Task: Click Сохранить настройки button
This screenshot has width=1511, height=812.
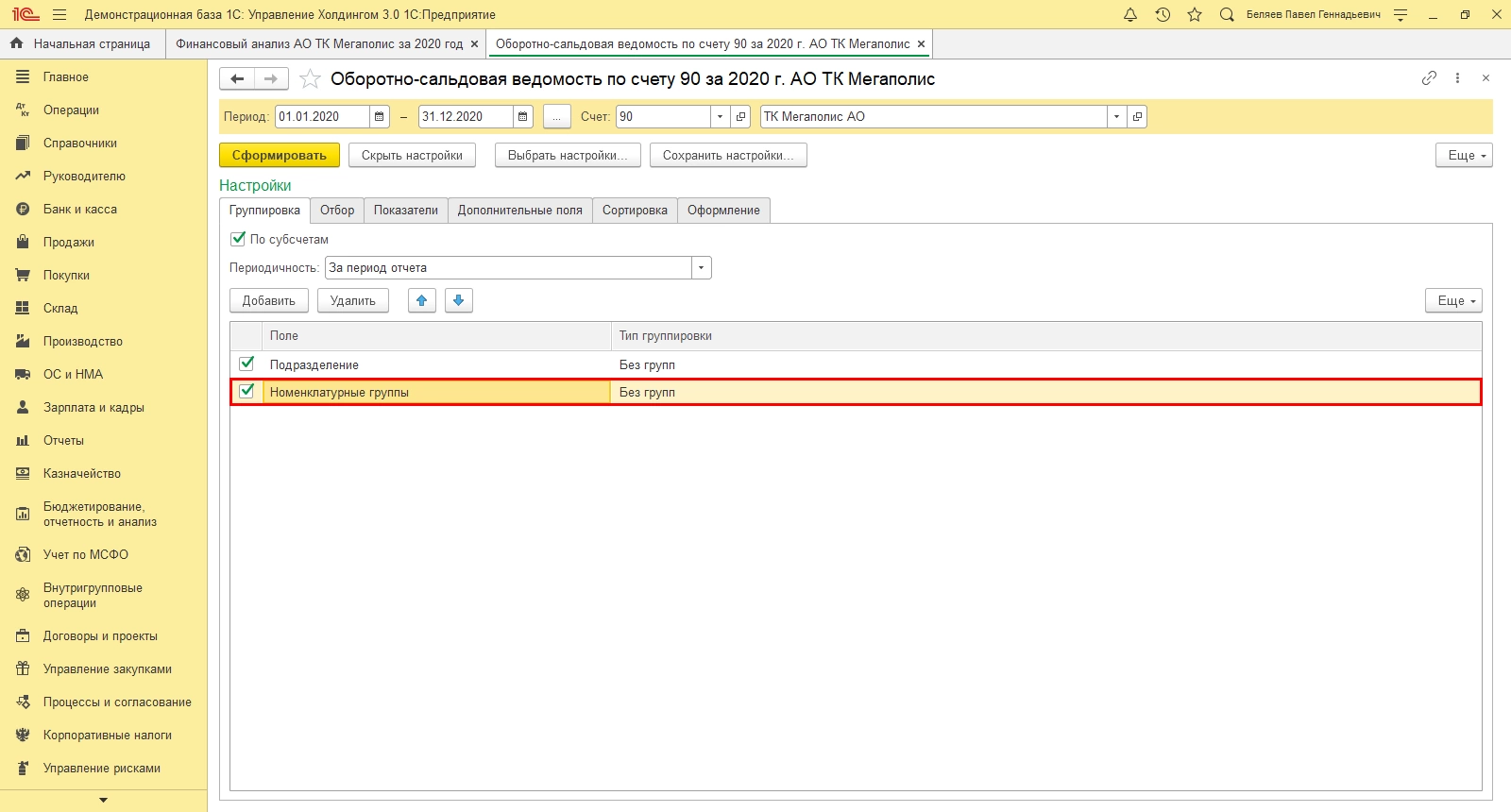Action: pyautogui.click(x=728, y=156)
